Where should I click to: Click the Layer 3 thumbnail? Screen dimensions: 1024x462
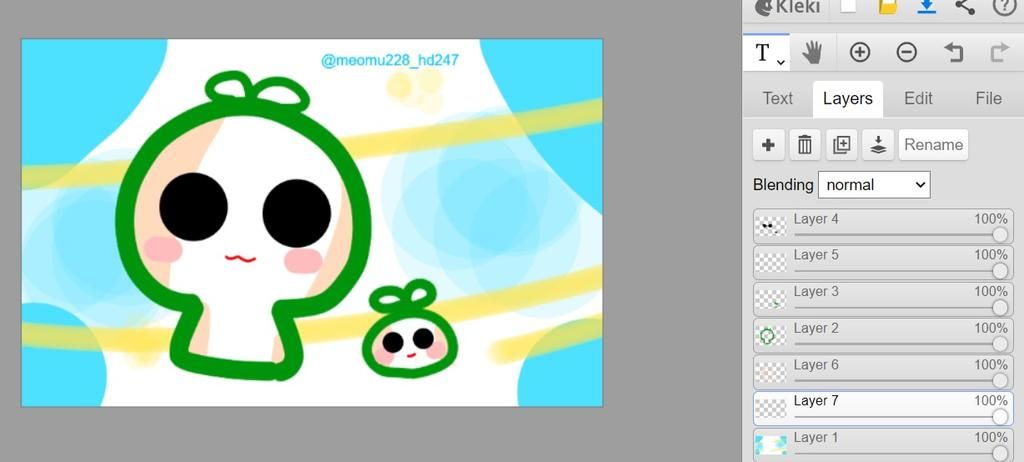click(x=771, y=299)
